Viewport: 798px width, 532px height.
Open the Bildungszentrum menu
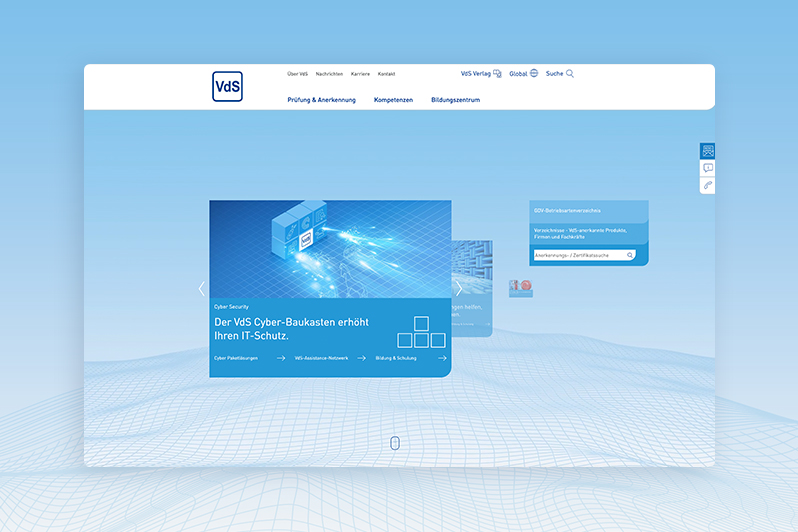click(x=455, y=100)
